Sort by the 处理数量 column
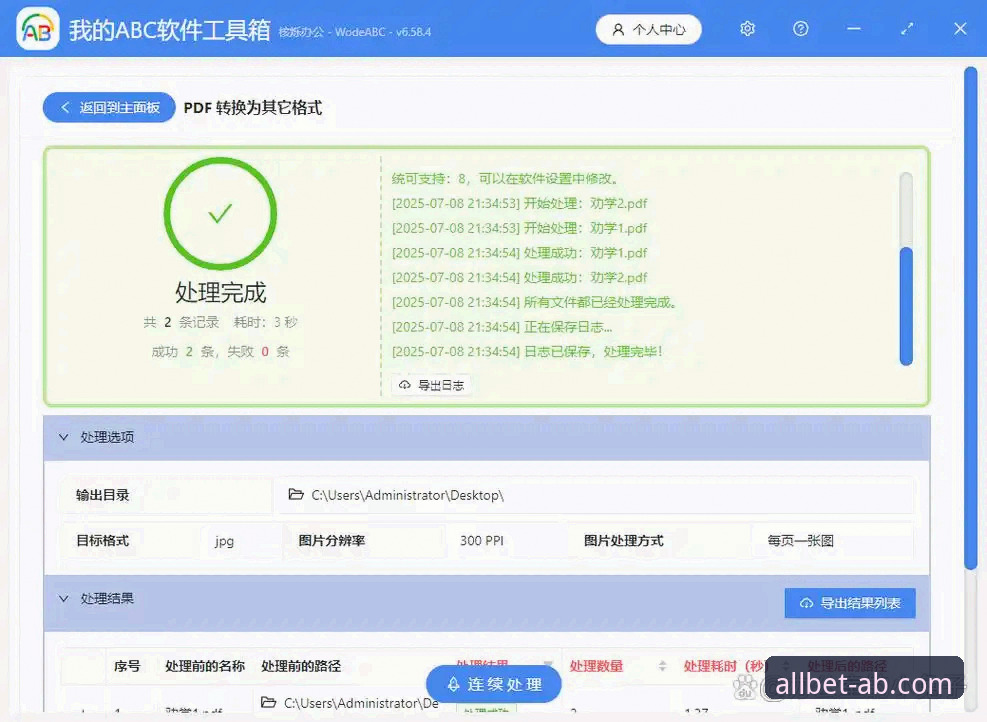This screenshot has height=722, width=987. (x=596, y=666)
